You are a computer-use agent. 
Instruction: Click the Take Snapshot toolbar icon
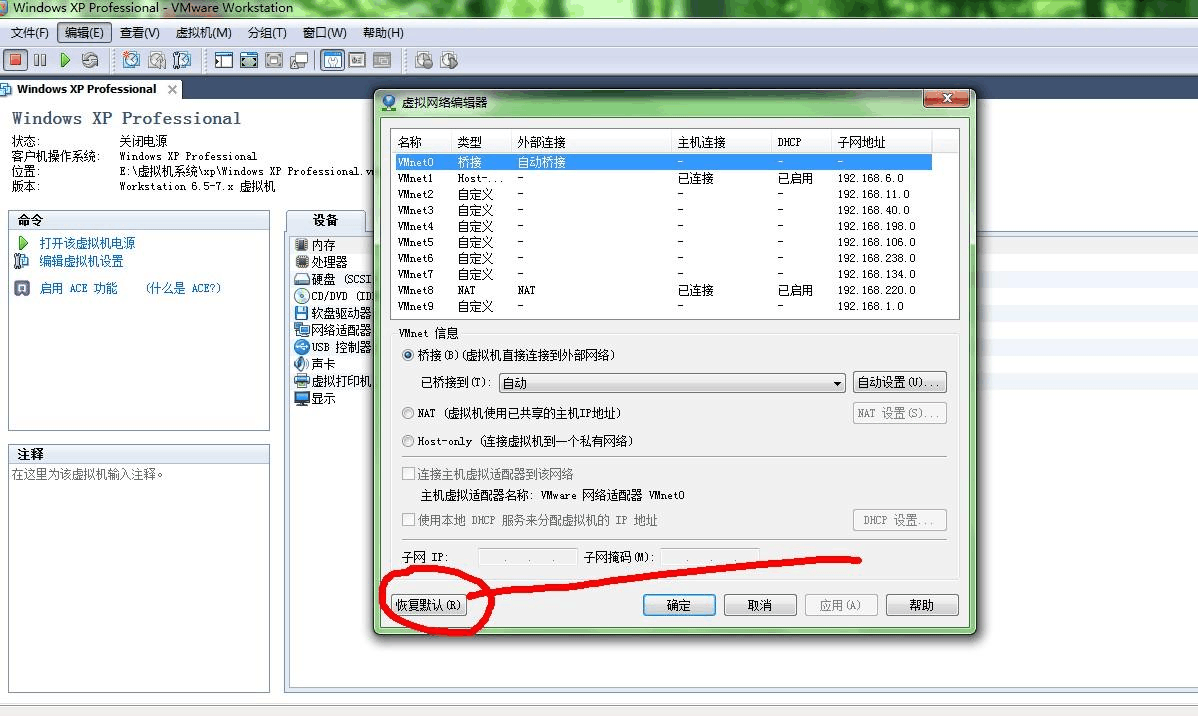tap(131, 60)
